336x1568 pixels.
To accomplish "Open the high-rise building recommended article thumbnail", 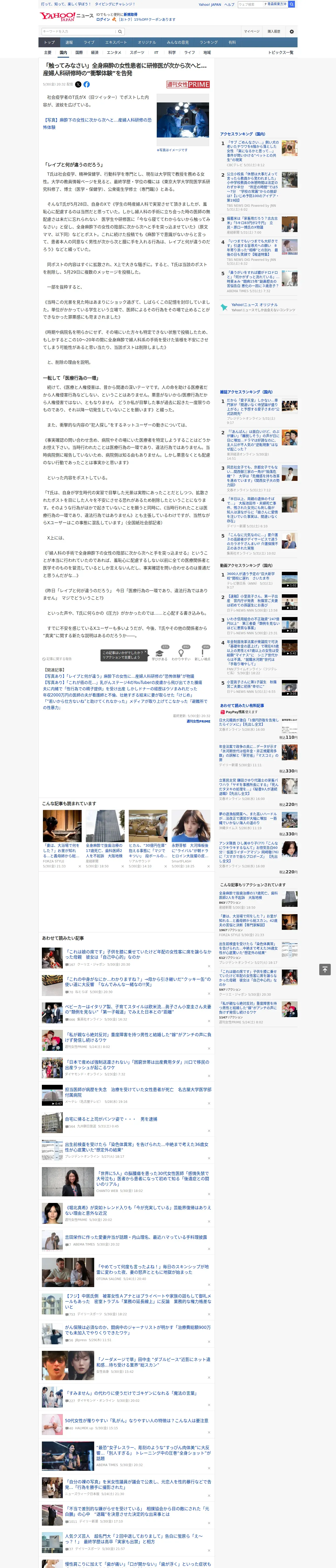I will [x=105, y=827].
